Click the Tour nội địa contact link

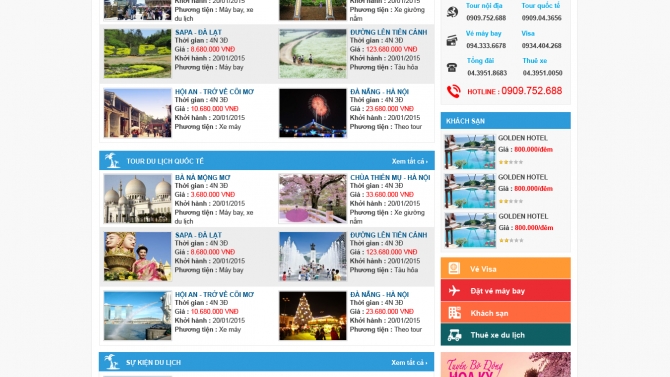click(x=484, y=6)
